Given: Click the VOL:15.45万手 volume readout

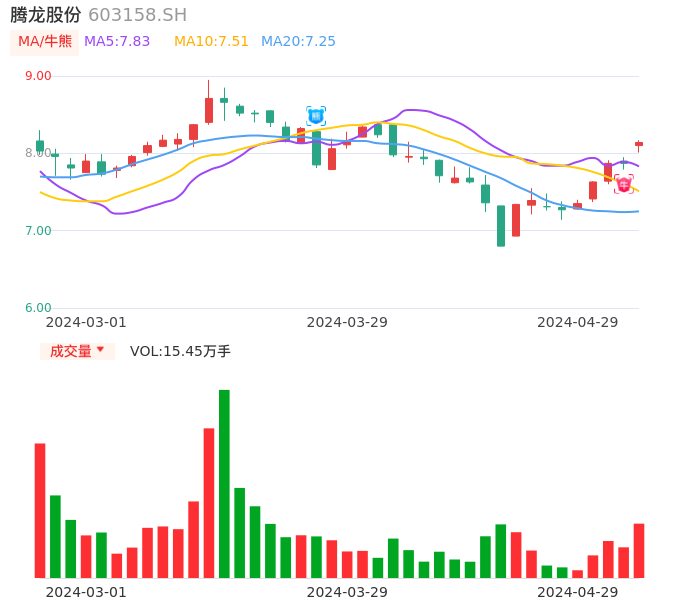Looking at the screenshot, I should pyautogui.click(x=180, y=351).
